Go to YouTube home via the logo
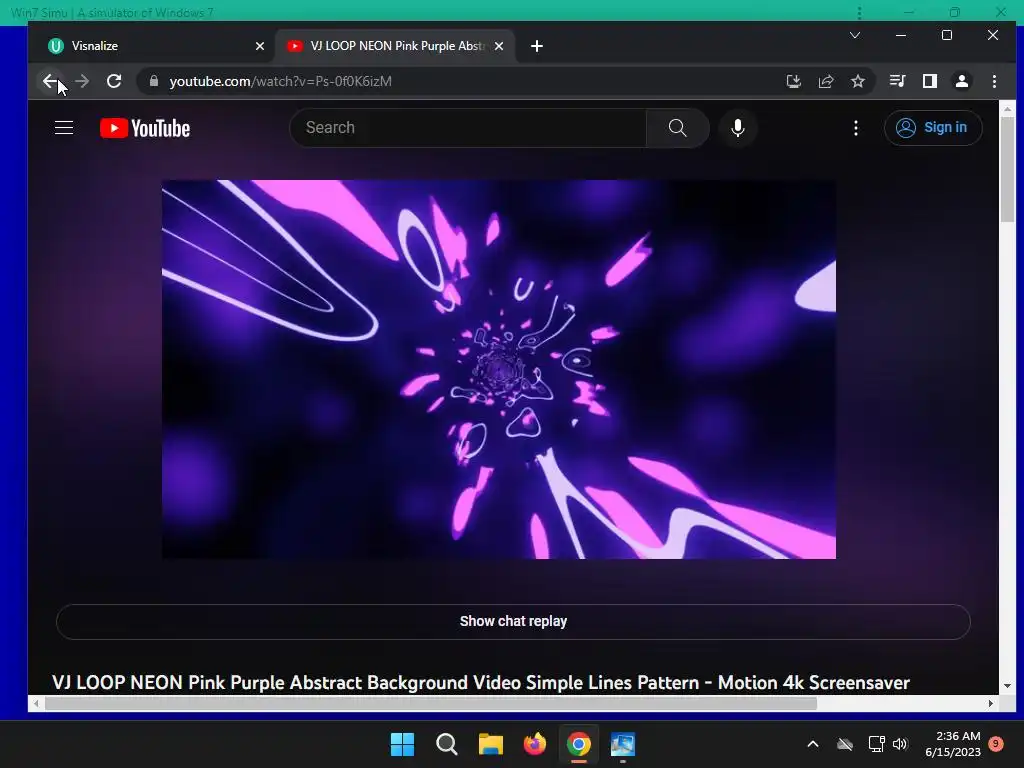Viewport: 1024px width, 768px height. tap(145, 128)
